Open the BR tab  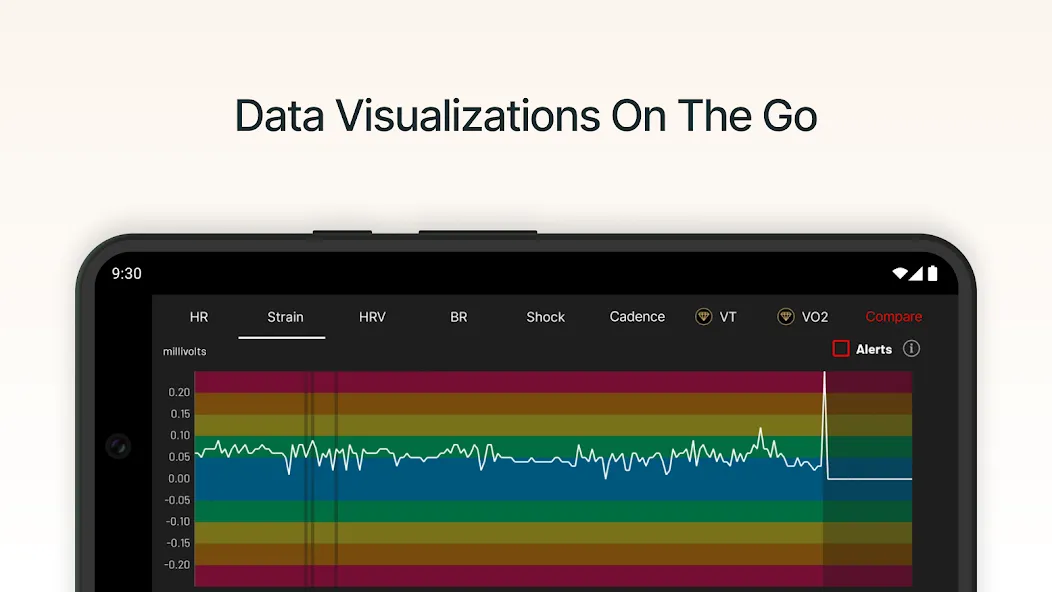point(458,317)
